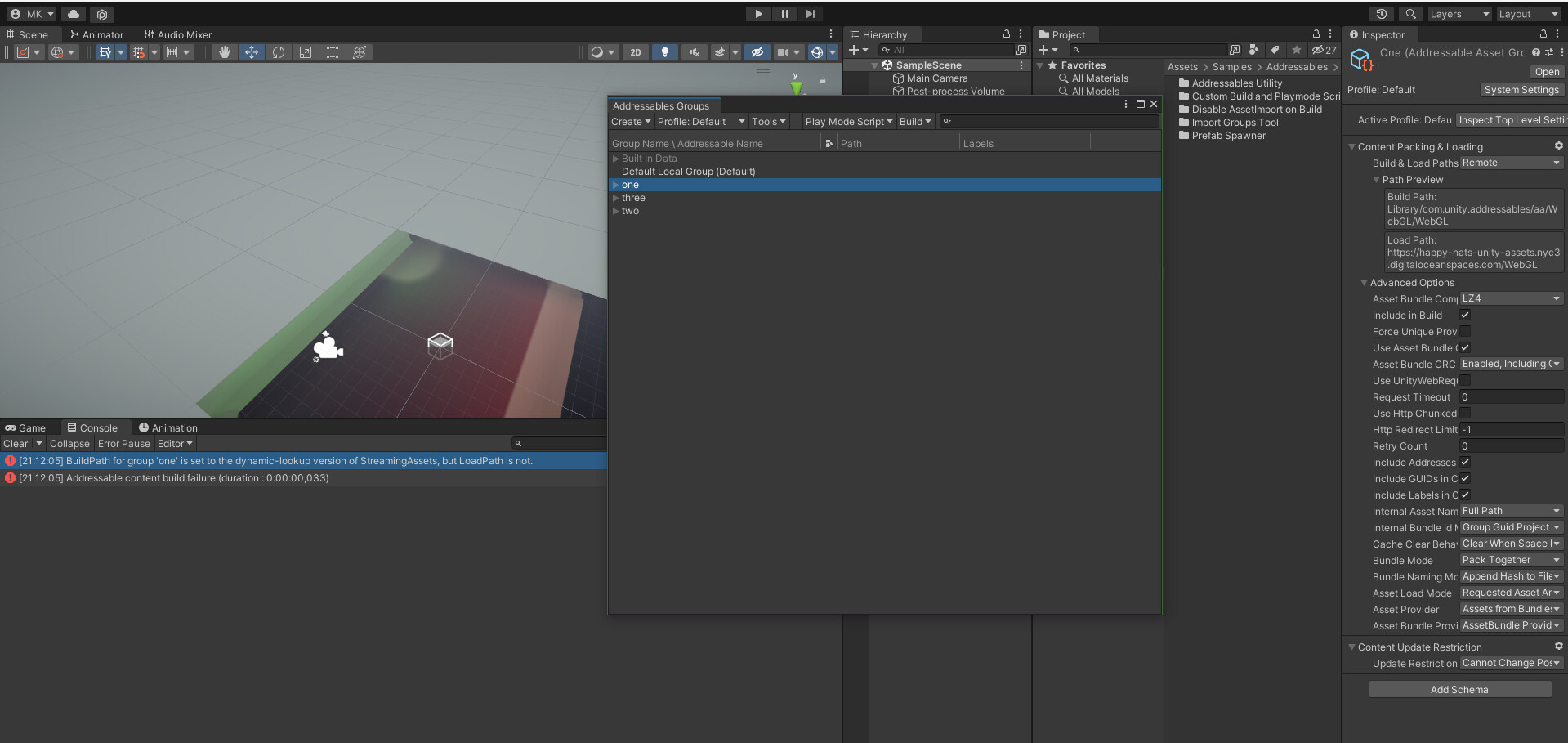The height and width of the screenshot is (743, 1568).
Task: Toggle the 2D view mode button
Action: 636,52
